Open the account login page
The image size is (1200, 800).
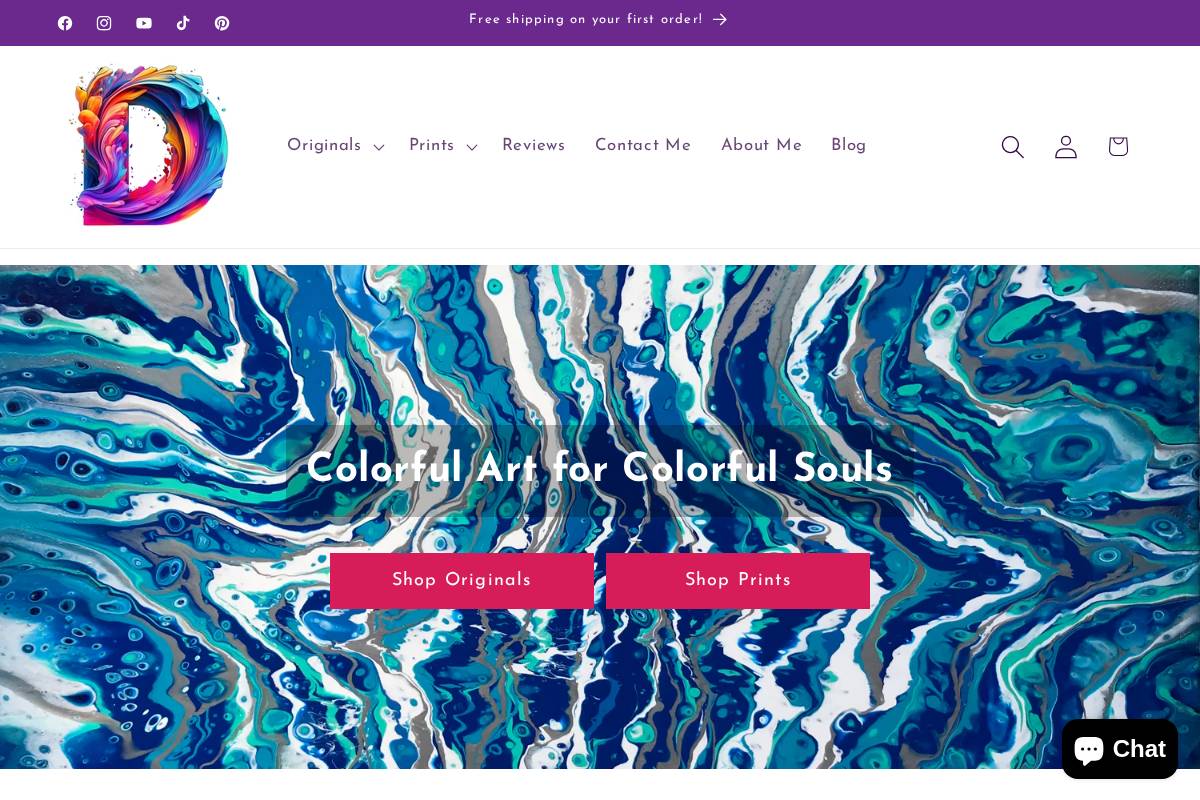pos(1065,146)
